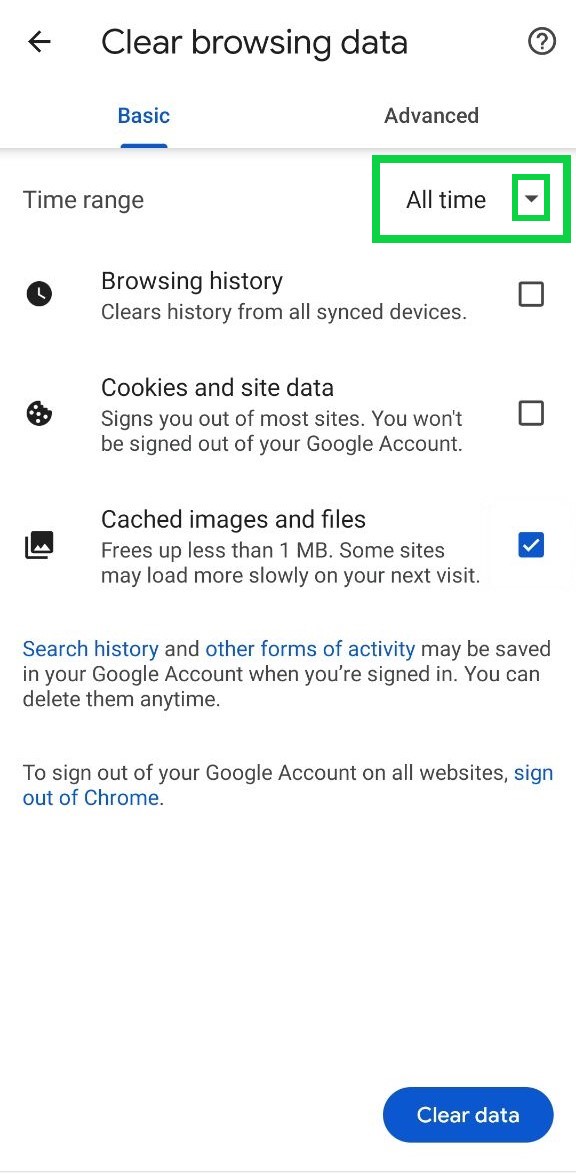The image size is (576, 1174).
Task: Tap the Cached images and files title
Action: pos(233,520)
